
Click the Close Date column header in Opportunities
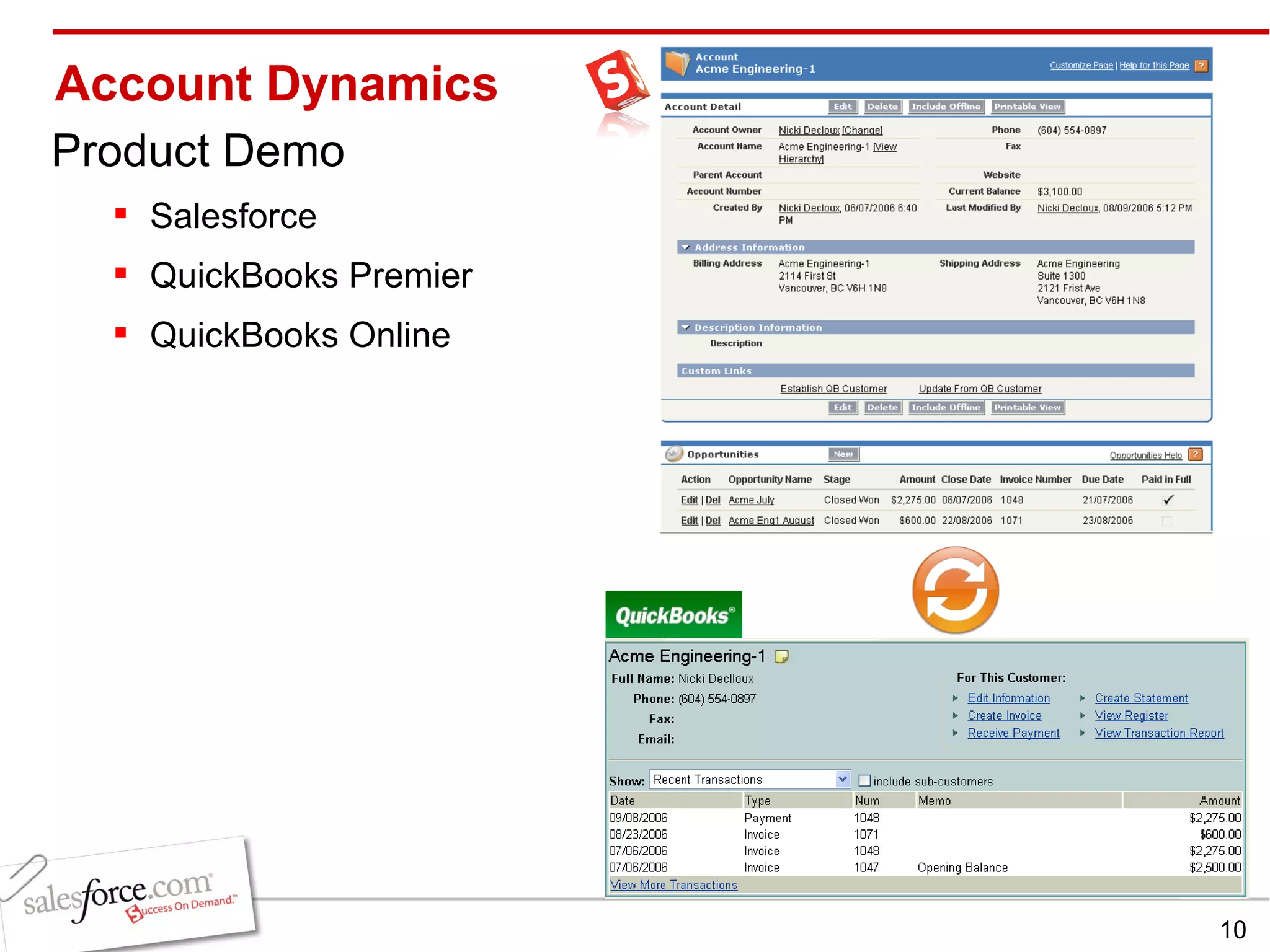point(966,480)
